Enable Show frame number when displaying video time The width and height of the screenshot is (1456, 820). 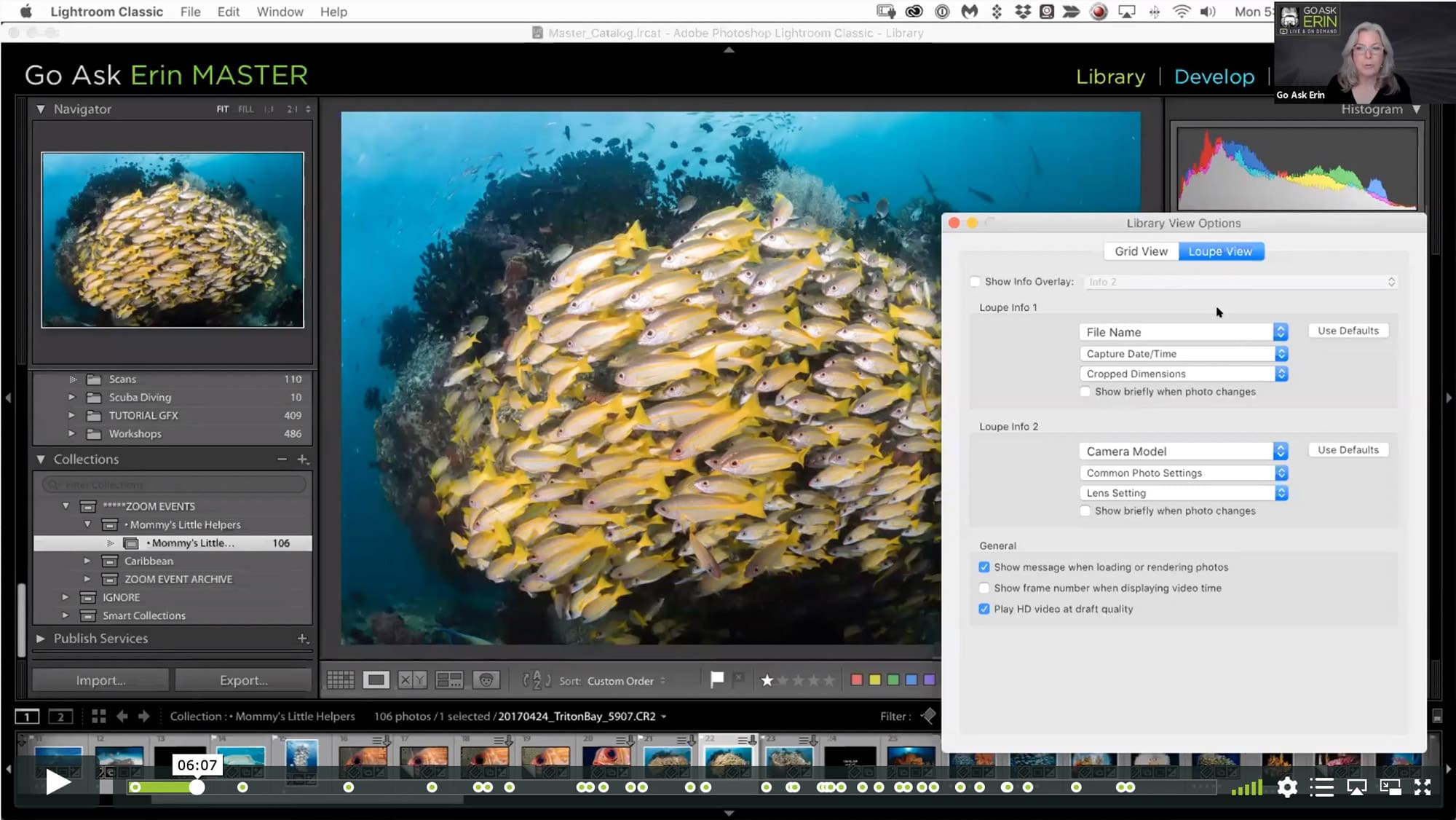point(984,588)
